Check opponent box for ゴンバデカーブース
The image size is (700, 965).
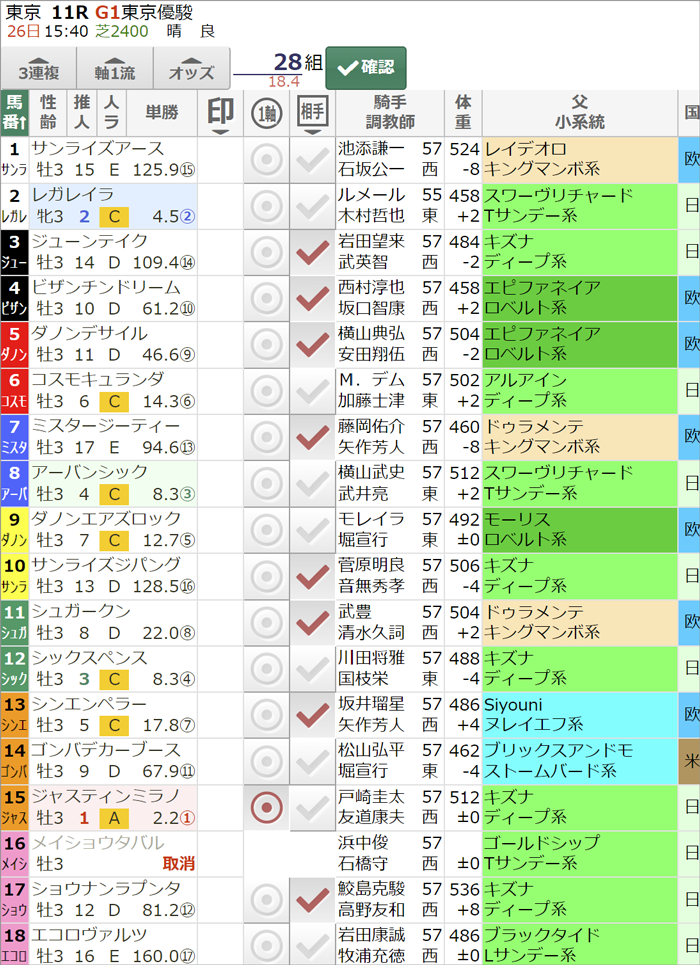(x=313, y=761)
